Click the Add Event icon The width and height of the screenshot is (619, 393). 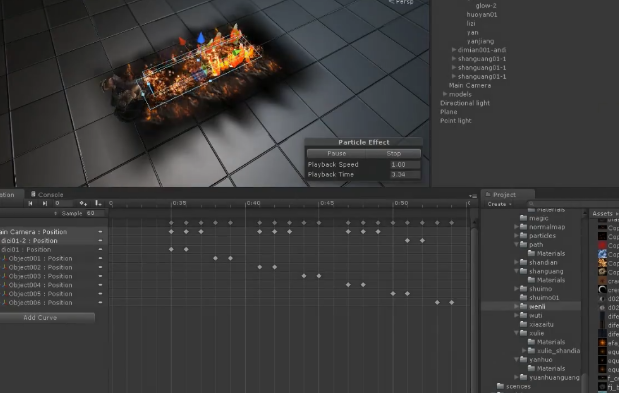pyautogui.click(x=98, y=203)
